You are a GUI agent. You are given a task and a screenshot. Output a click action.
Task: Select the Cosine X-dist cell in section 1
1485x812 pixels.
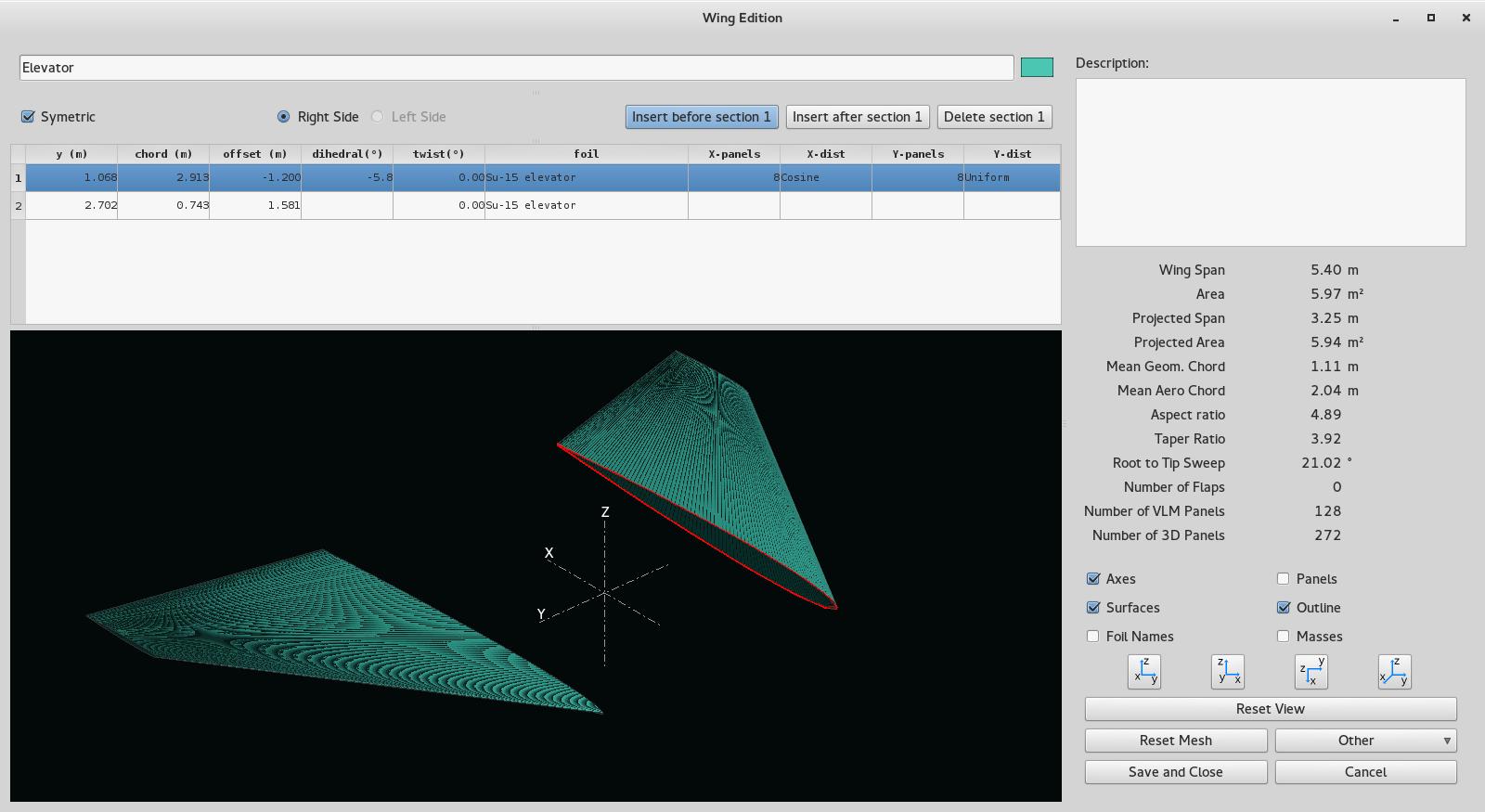(825, 177)
